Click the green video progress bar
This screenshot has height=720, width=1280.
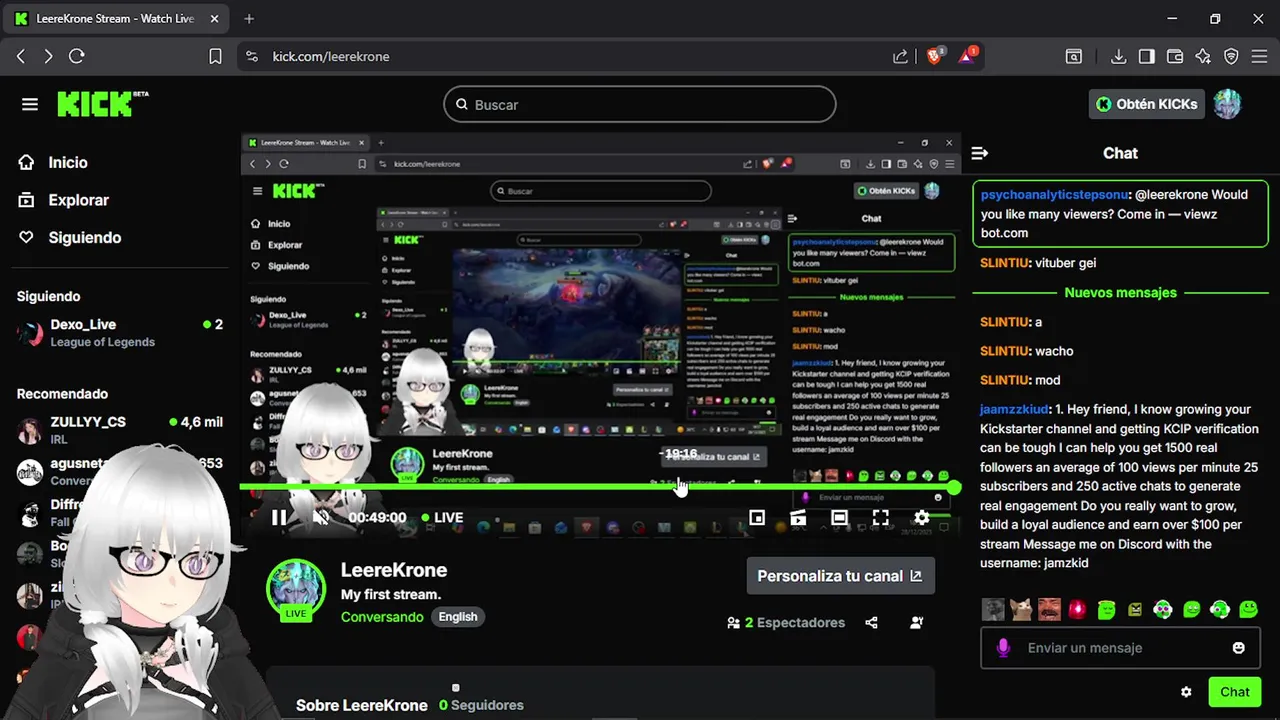tap(600, 488)
